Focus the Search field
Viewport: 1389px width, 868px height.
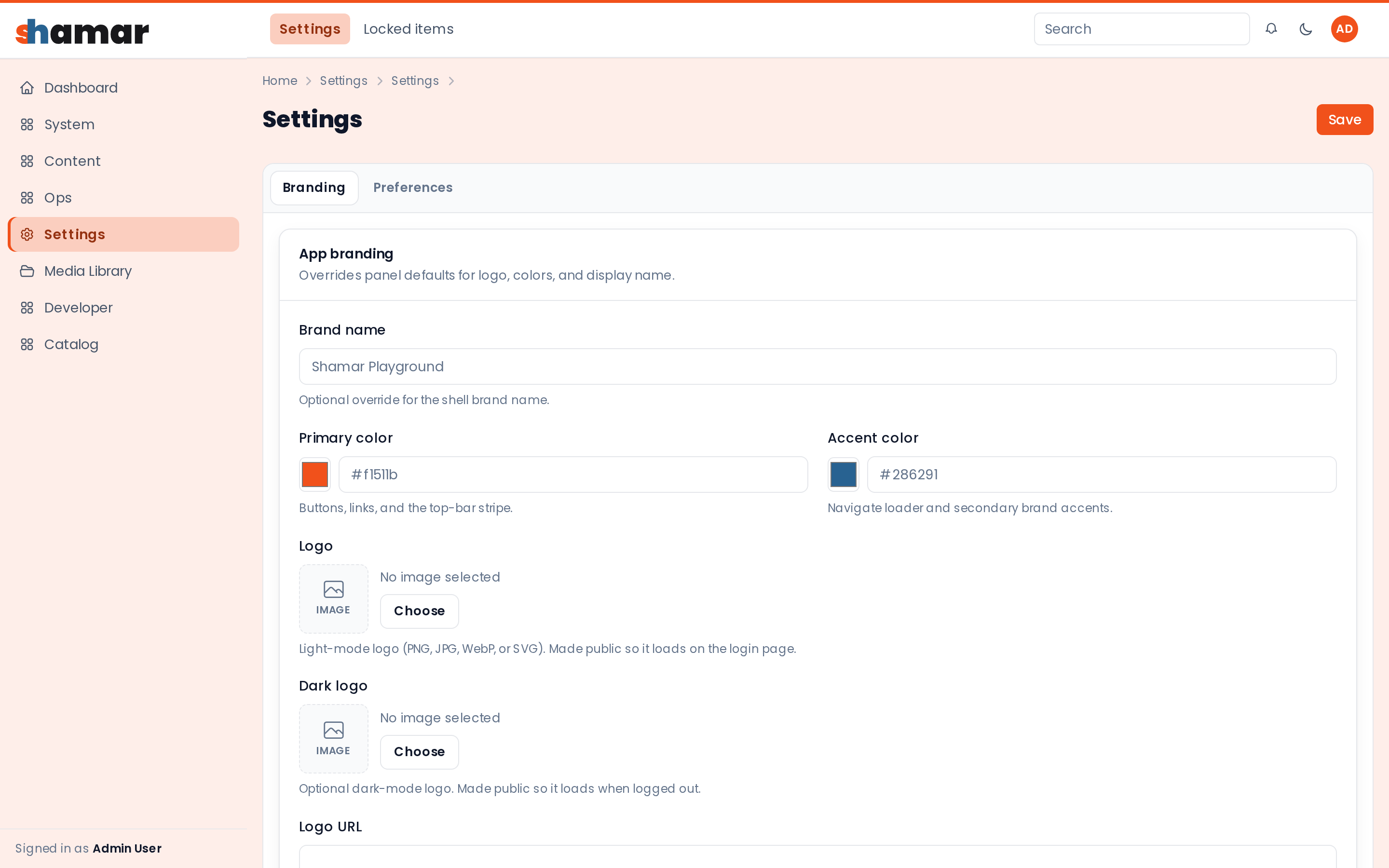coord(1142,29)
